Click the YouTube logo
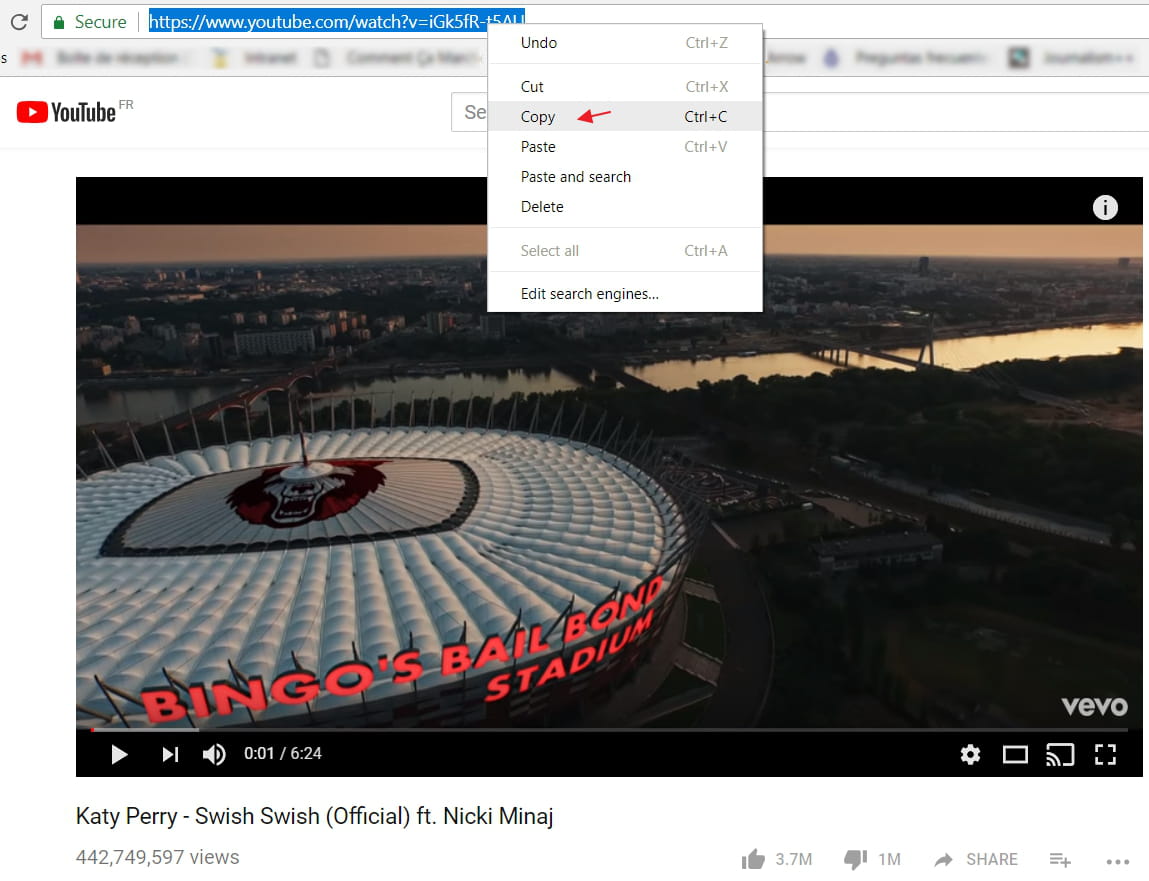This screenshot has width=1149, height=881. click(66, 112)
